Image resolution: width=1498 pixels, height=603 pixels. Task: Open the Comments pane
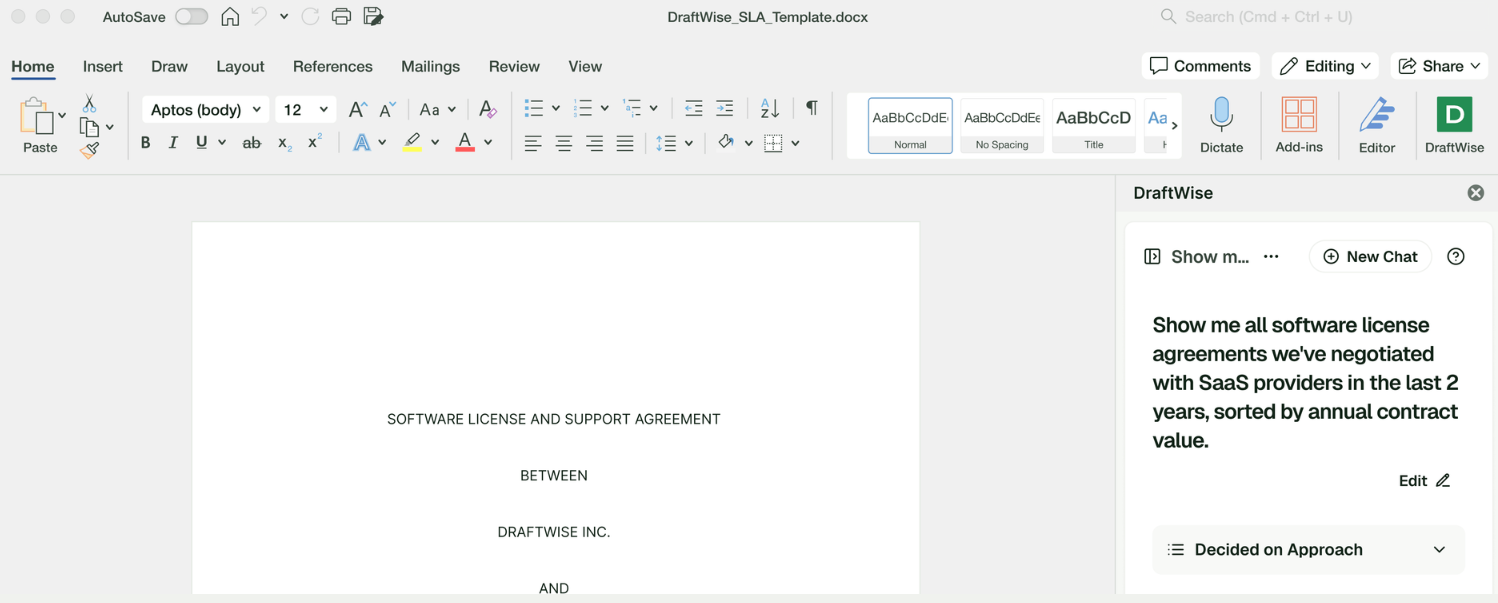click(x=1201, y=66)
